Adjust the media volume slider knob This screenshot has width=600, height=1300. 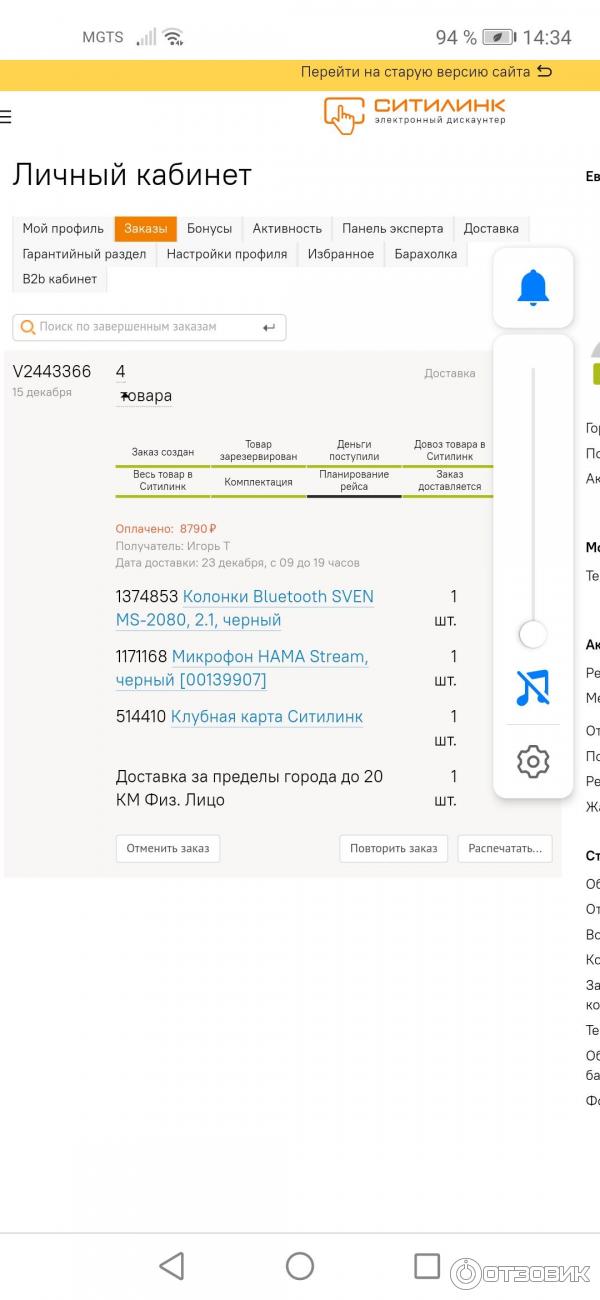[x=533, y=634]
